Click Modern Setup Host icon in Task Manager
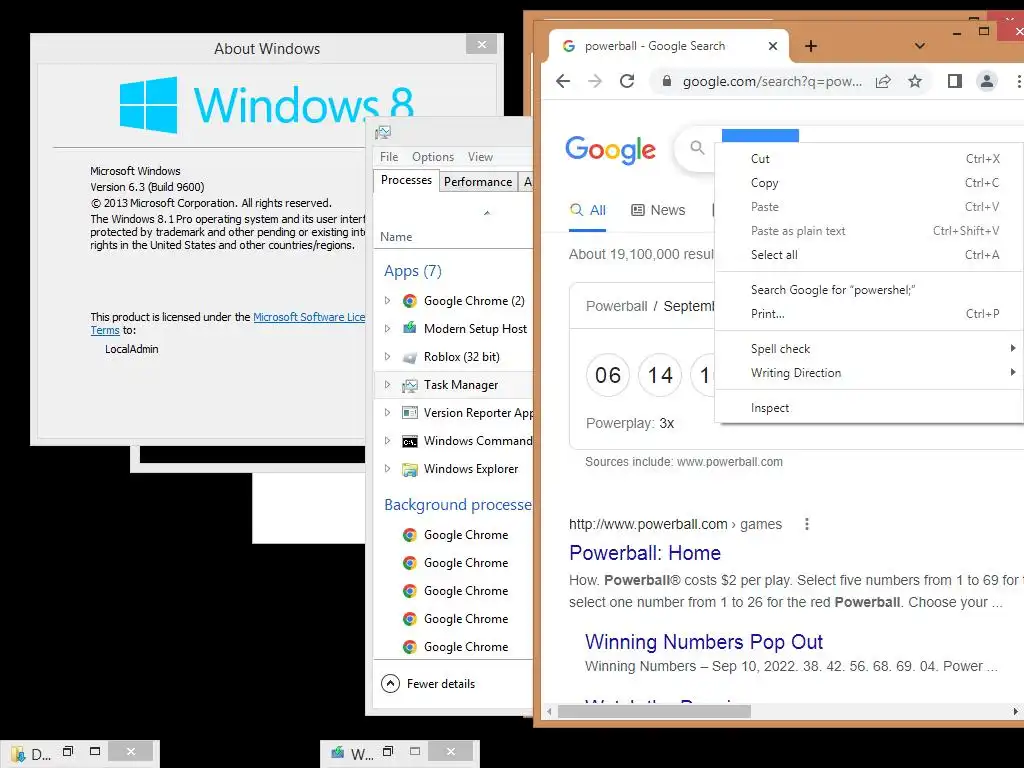This screenshot has width=1024, height=768. 409,328
